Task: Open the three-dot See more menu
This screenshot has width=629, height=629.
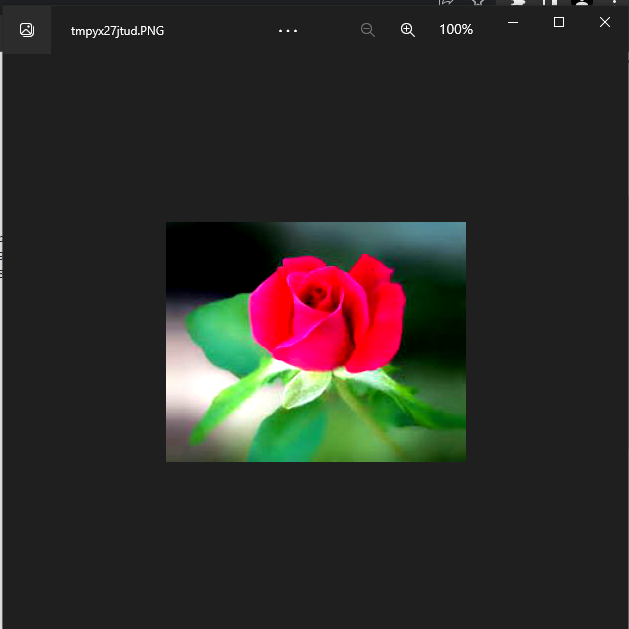Action: (x=288, y=30)
